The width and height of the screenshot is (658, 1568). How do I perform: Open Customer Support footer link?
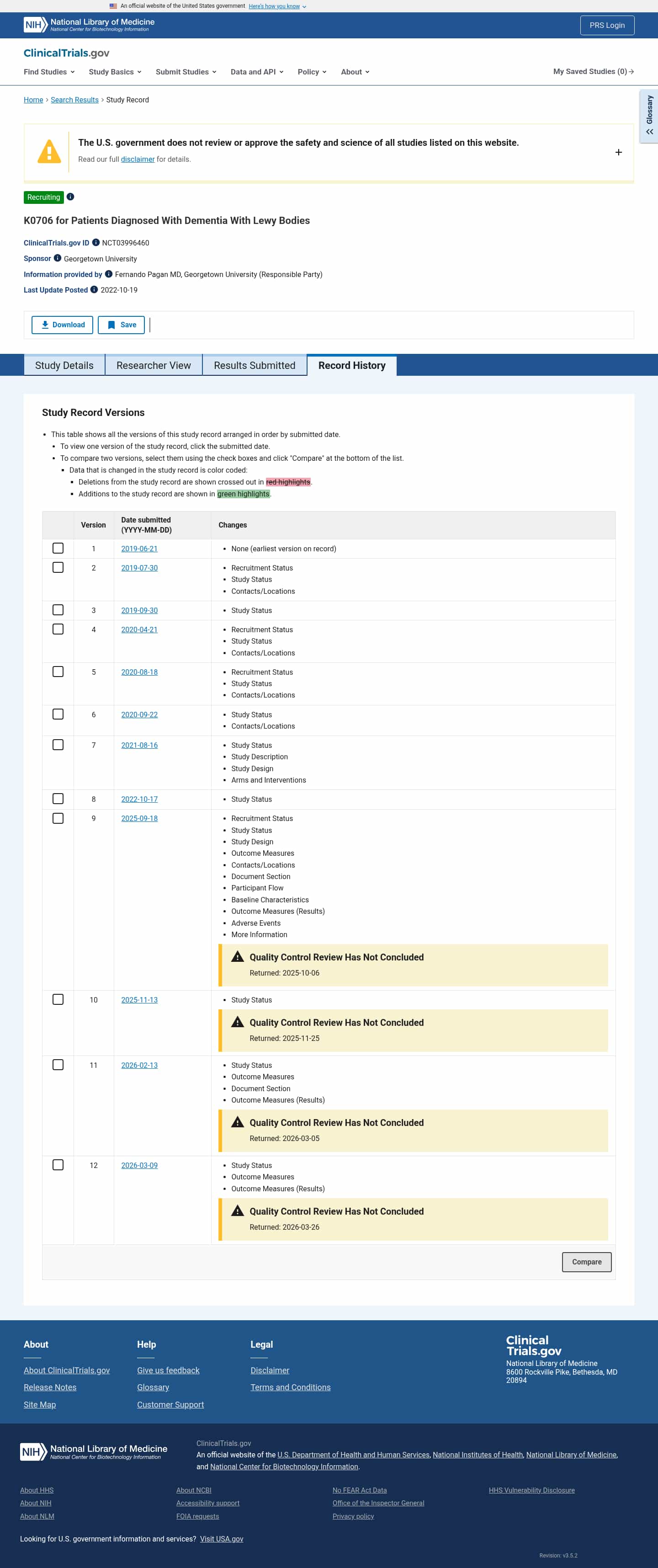[x=170, y=1404]
